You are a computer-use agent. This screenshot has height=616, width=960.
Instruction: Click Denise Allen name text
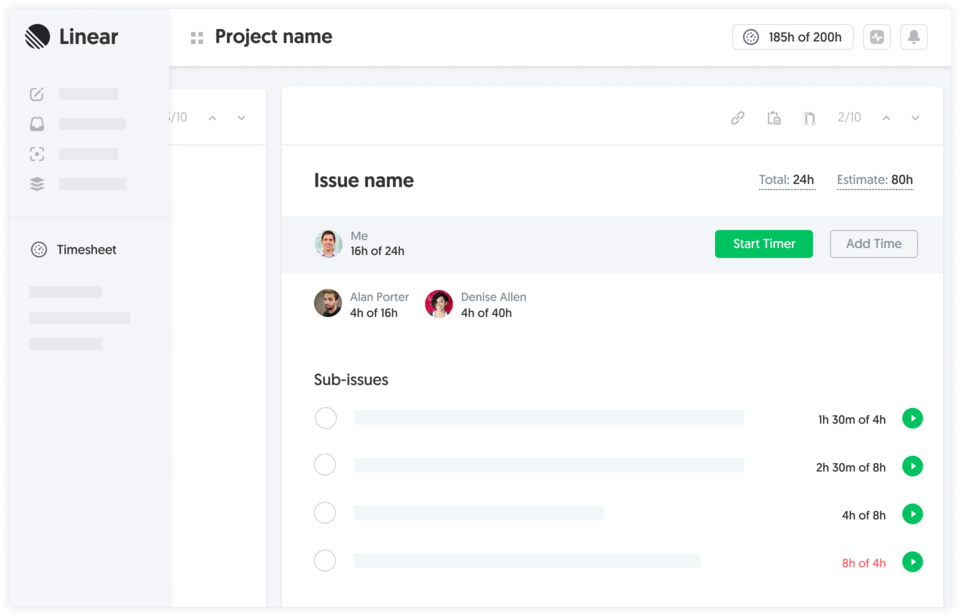point(493,297)
